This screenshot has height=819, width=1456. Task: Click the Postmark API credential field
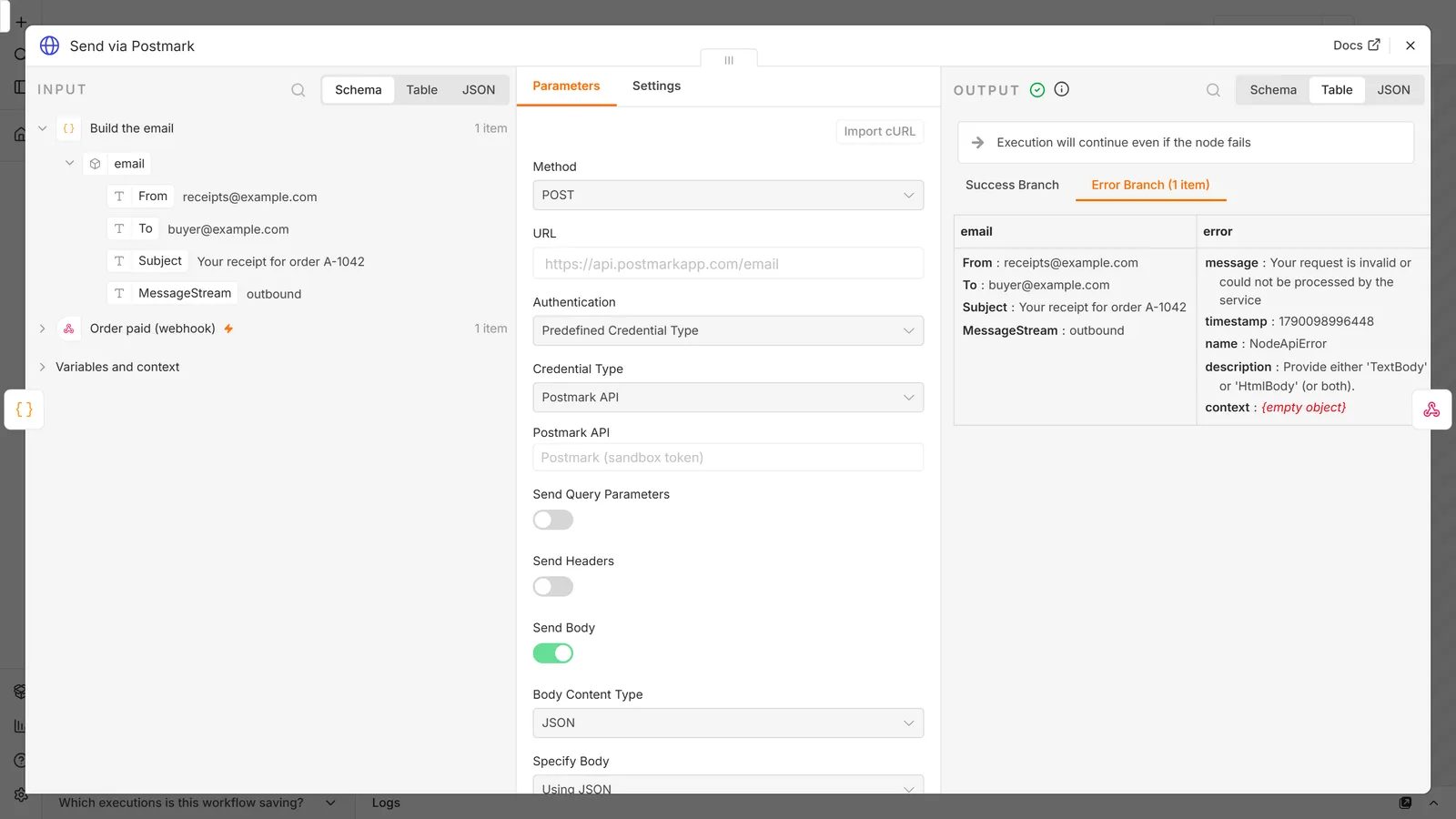tap(728, 458)
